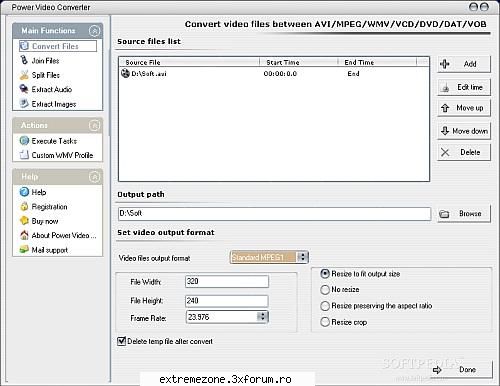Click the About Power Video house icon
This screenshot has height=386, width=500.
[24, 235]
